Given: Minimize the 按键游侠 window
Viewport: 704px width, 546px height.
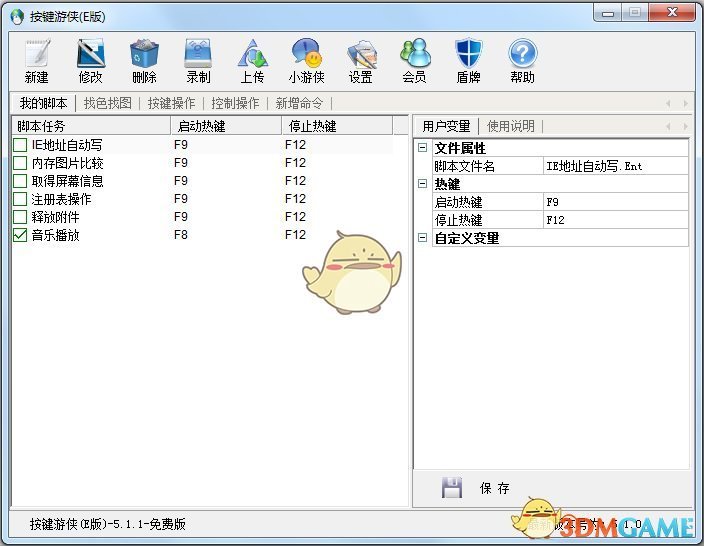Looking at the screenshot, I should (x=608, y=13).
